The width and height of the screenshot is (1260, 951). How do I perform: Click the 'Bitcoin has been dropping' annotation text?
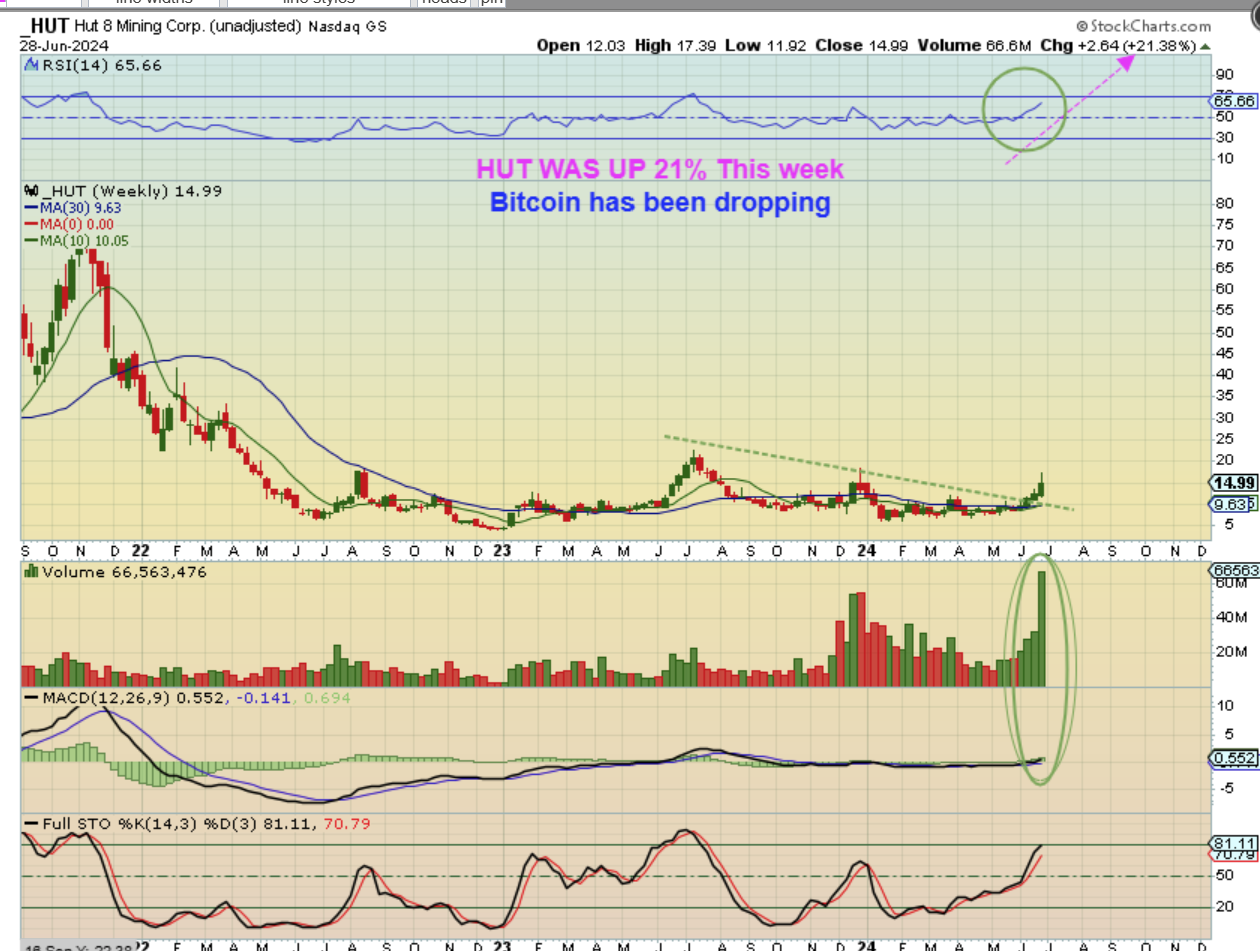tap(660, 203)
